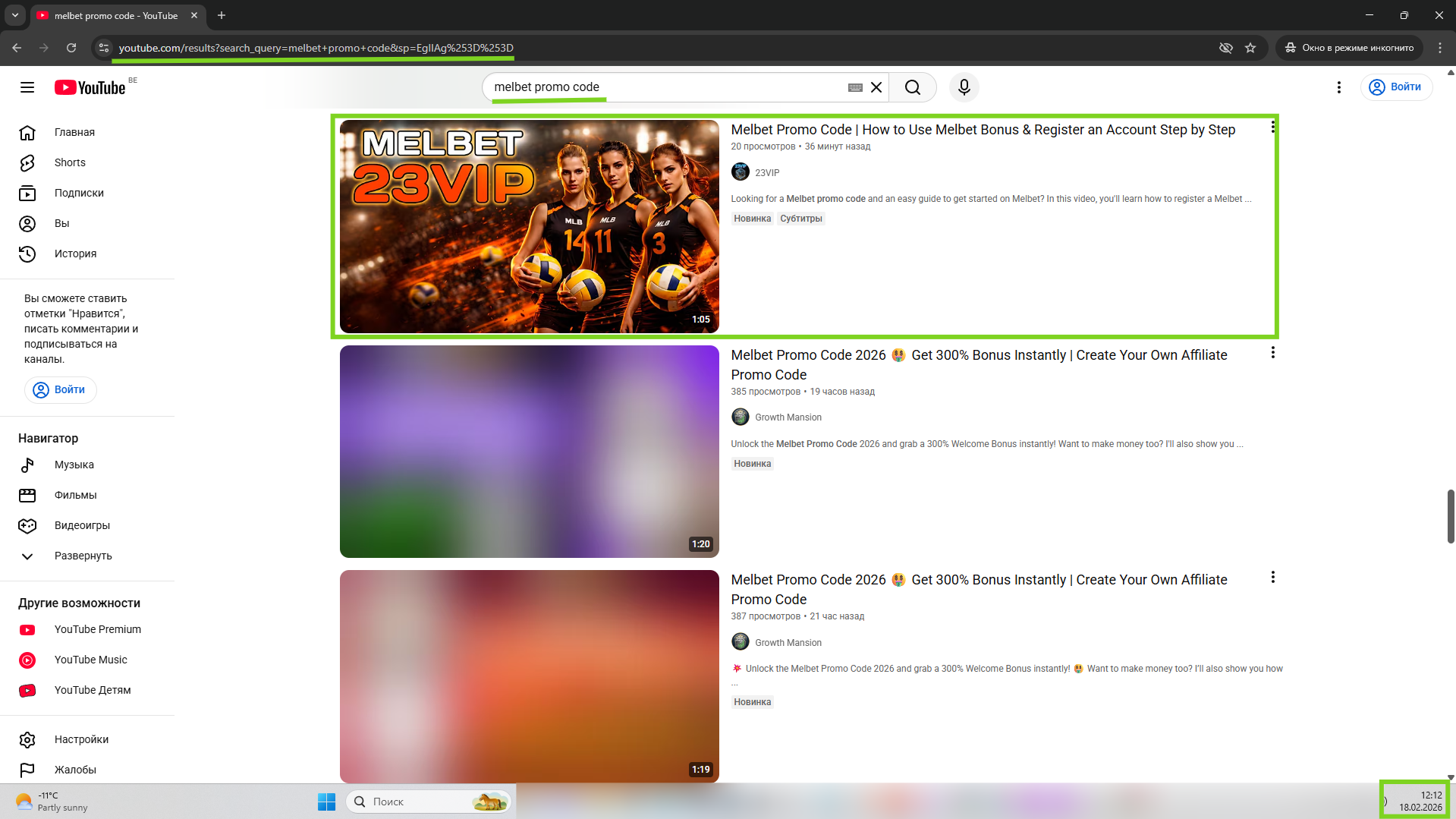Open the 23VIP channel name link

(767, 173)
